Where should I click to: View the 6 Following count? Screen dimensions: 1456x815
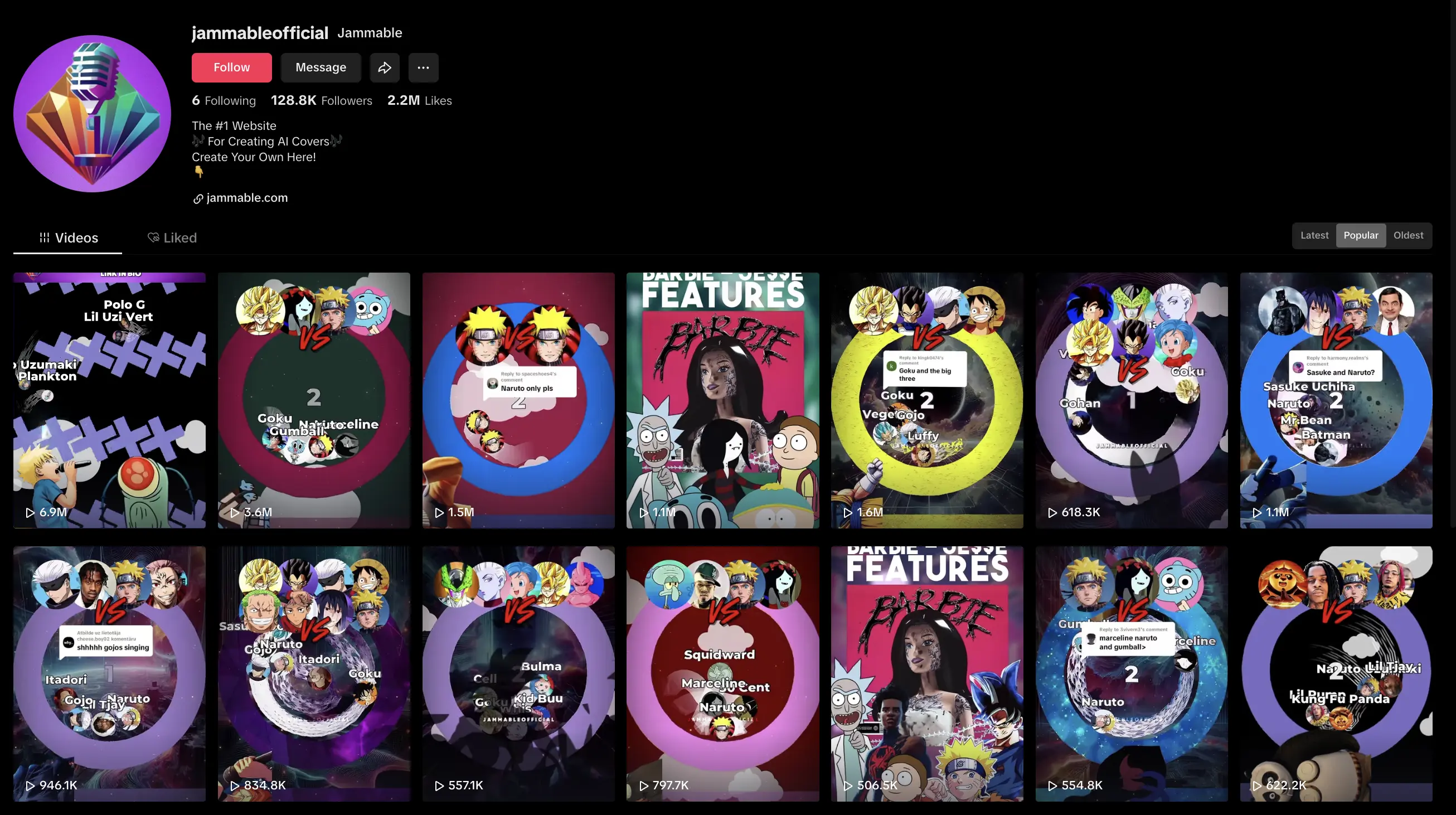coord(224,100)
